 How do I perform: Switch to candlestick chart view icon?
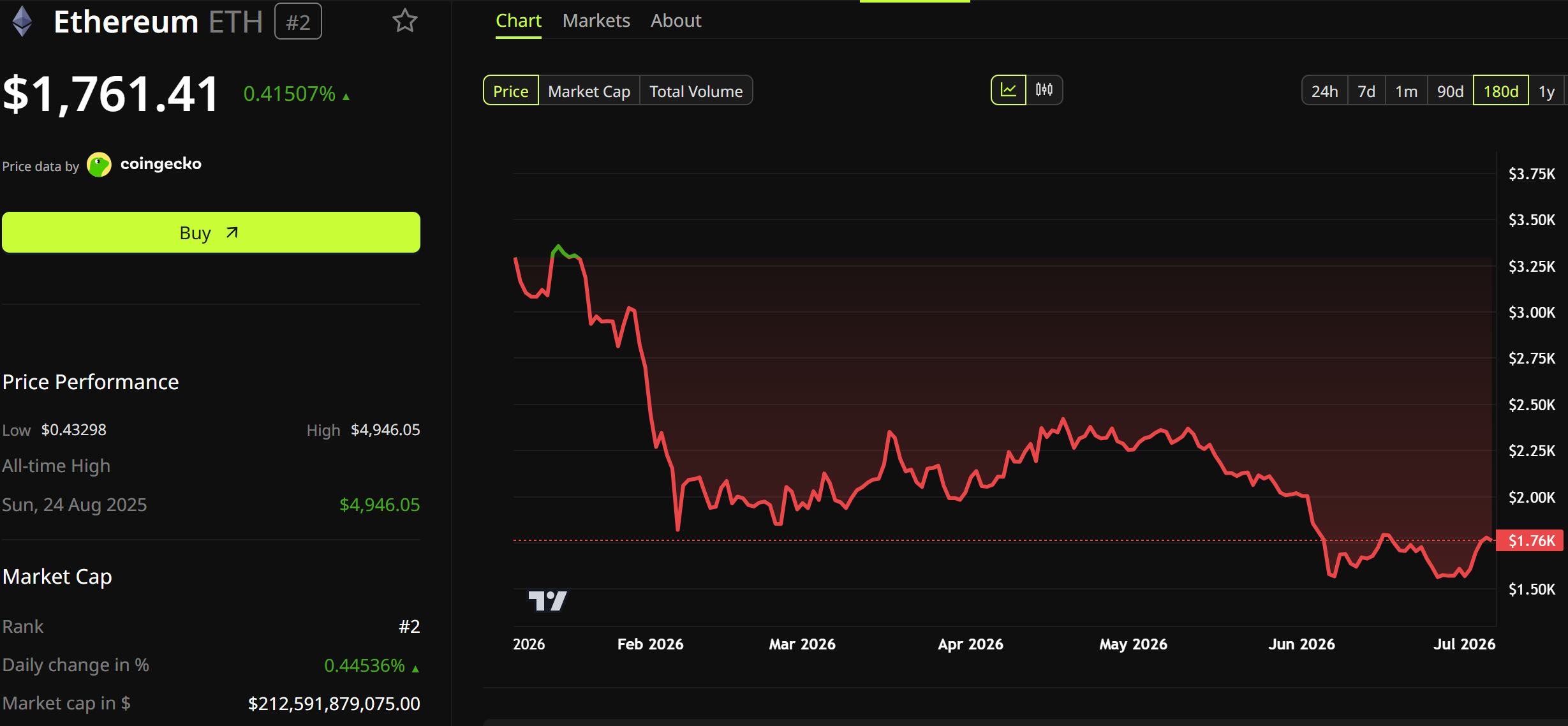coord(1044,90)
